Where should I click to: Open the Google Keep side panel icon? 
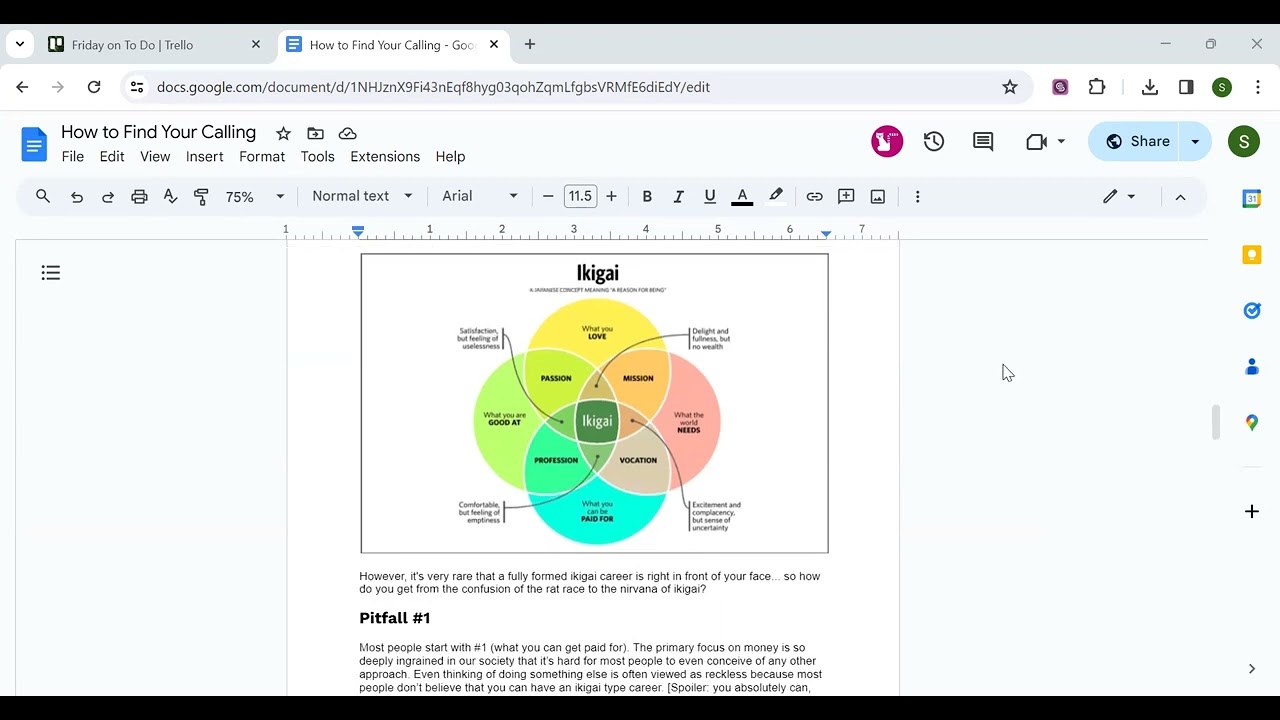coord(1251,255)
